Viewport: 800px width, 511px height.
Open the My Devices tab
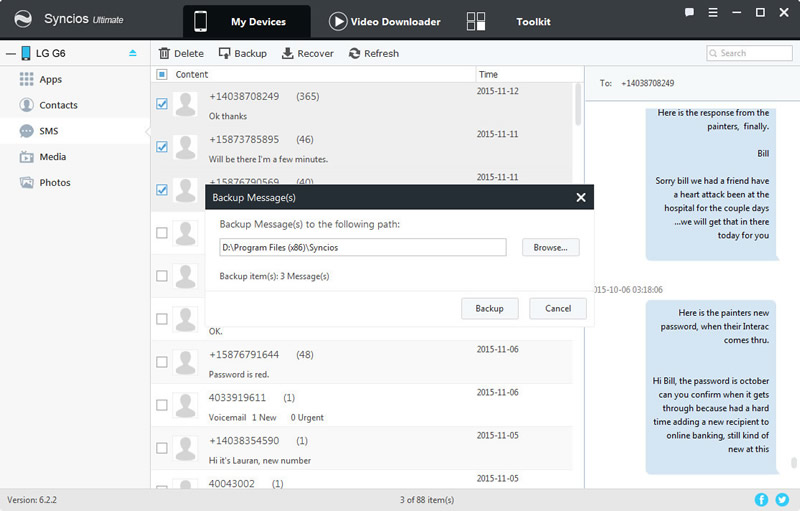(x=247, y=21)
